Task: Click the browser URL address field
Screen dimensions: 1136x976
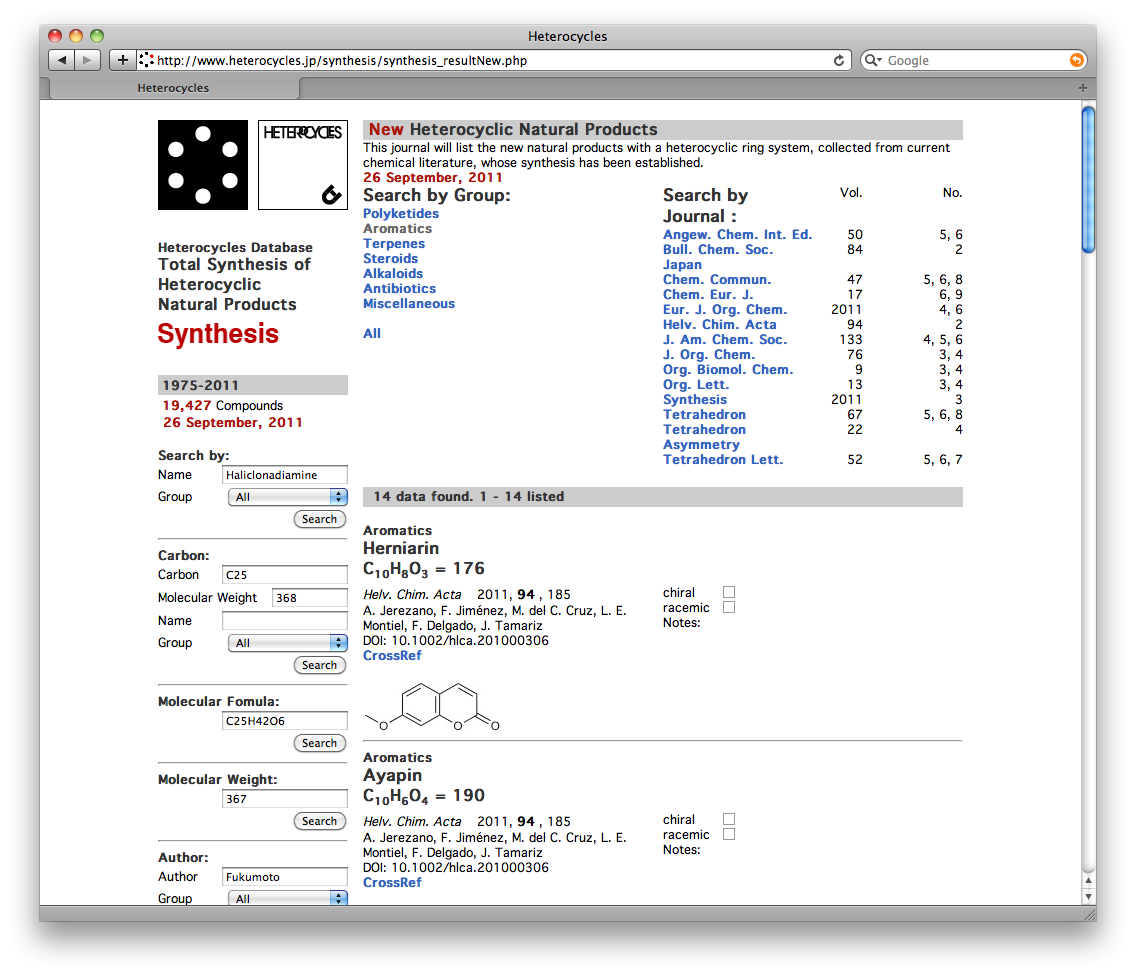Action: (493, 60)
